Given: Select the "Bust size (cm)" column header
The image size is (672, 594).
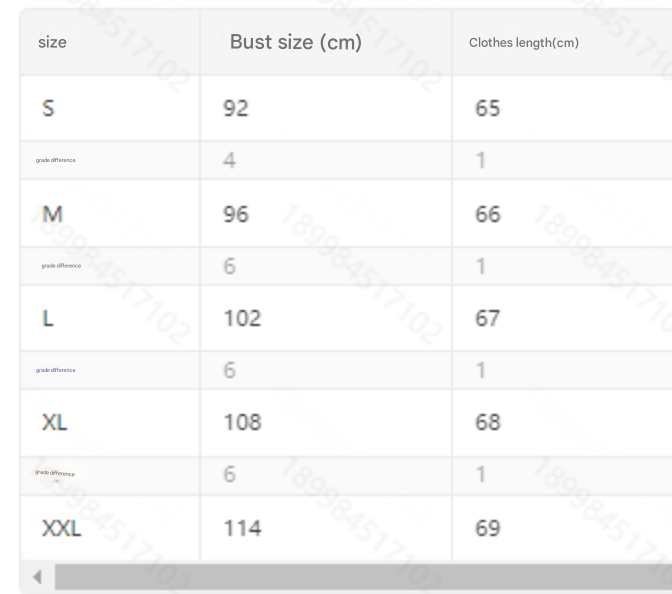Looking at the screenshot, I should point(295,43).
